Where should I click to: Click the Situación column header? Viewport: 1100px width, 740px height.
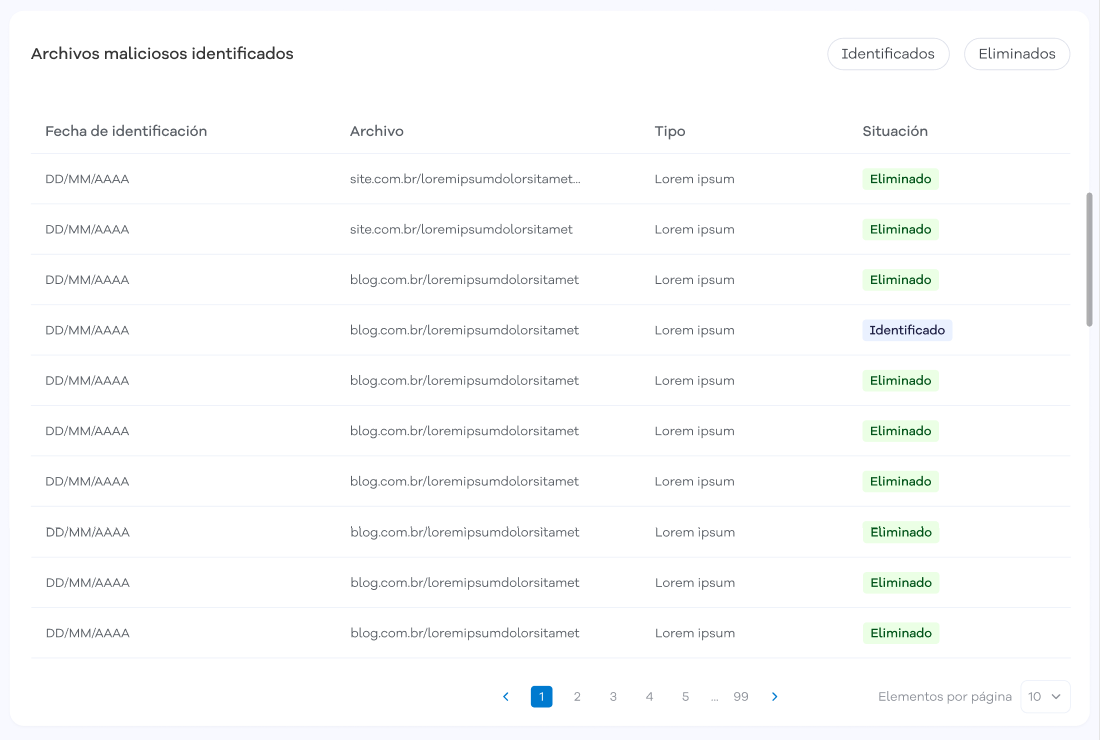895,131
